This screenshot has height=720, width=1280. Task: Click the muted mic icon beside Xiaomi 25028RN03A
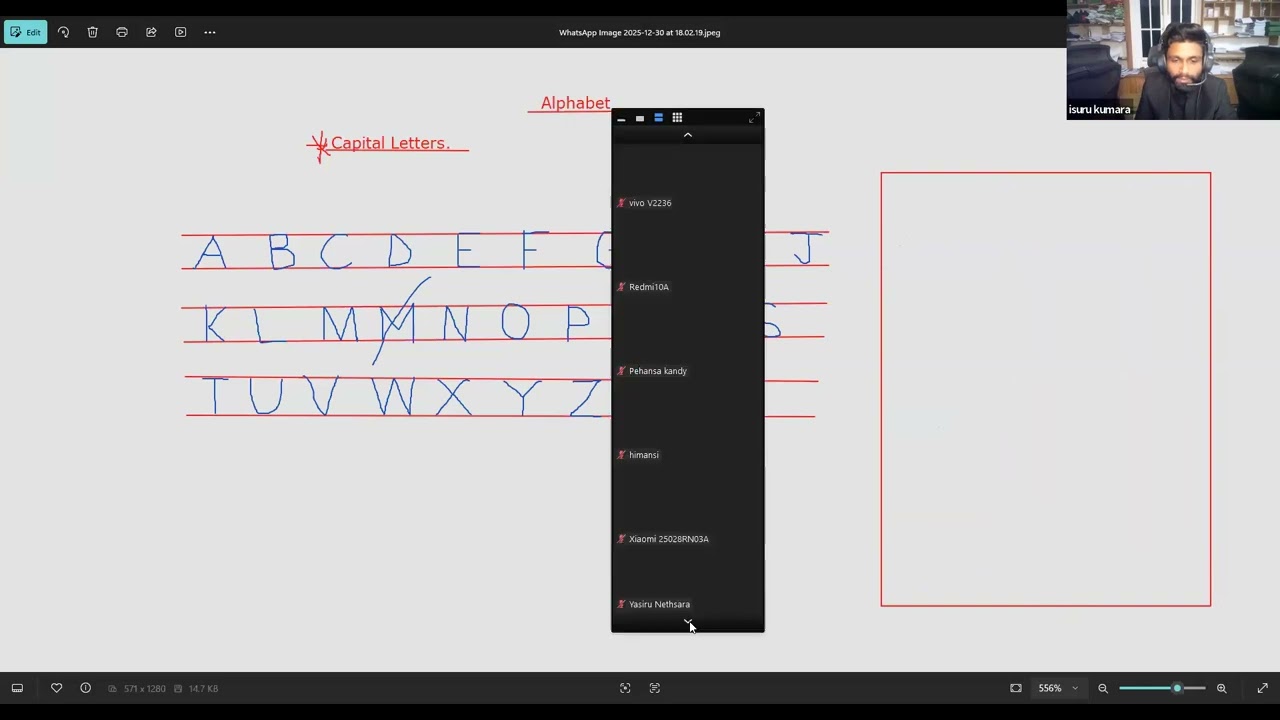(x=621, y=539)
